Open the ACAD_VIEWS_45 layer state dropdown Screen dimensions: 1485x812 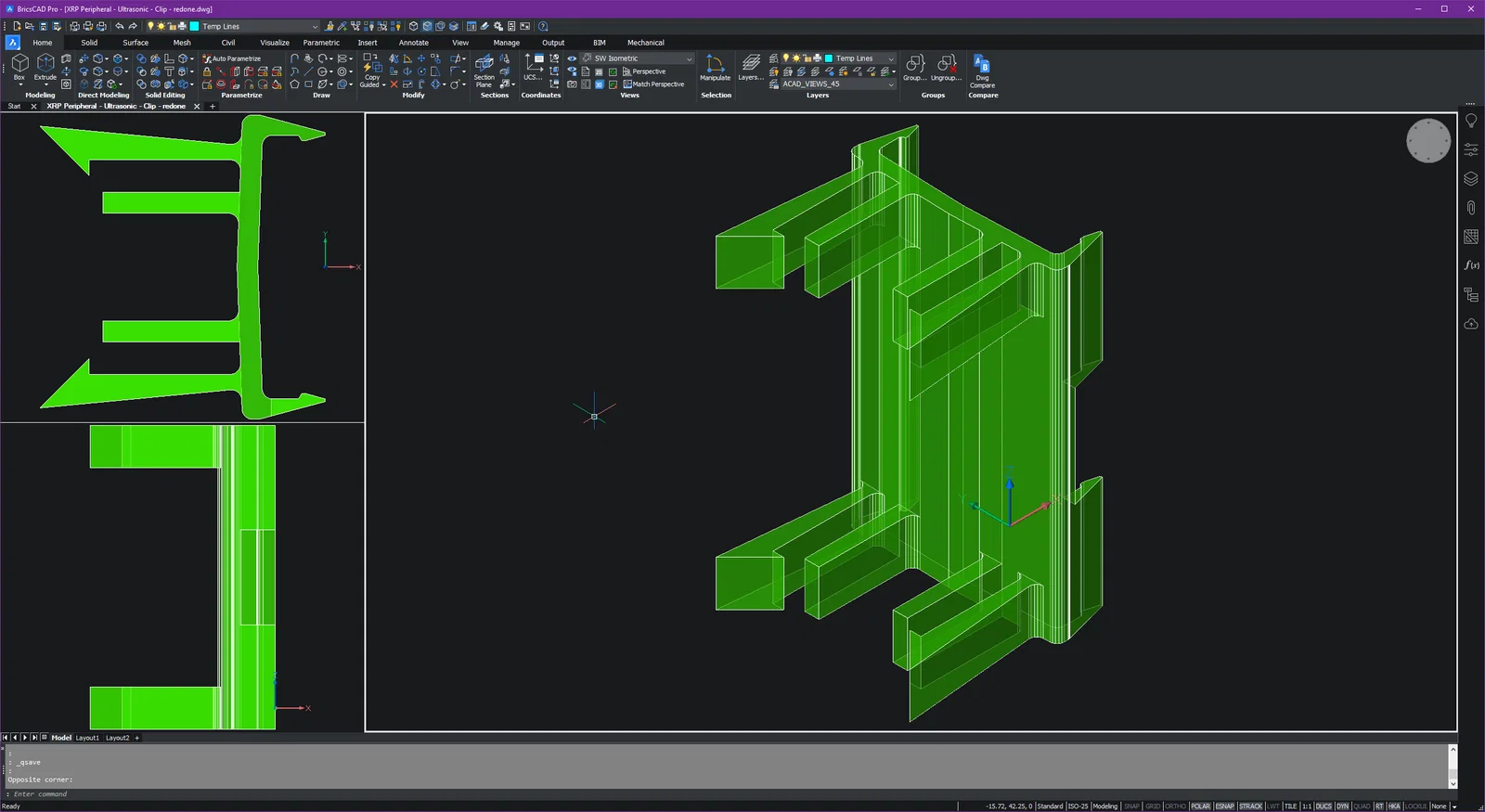(x=891, y=84)
